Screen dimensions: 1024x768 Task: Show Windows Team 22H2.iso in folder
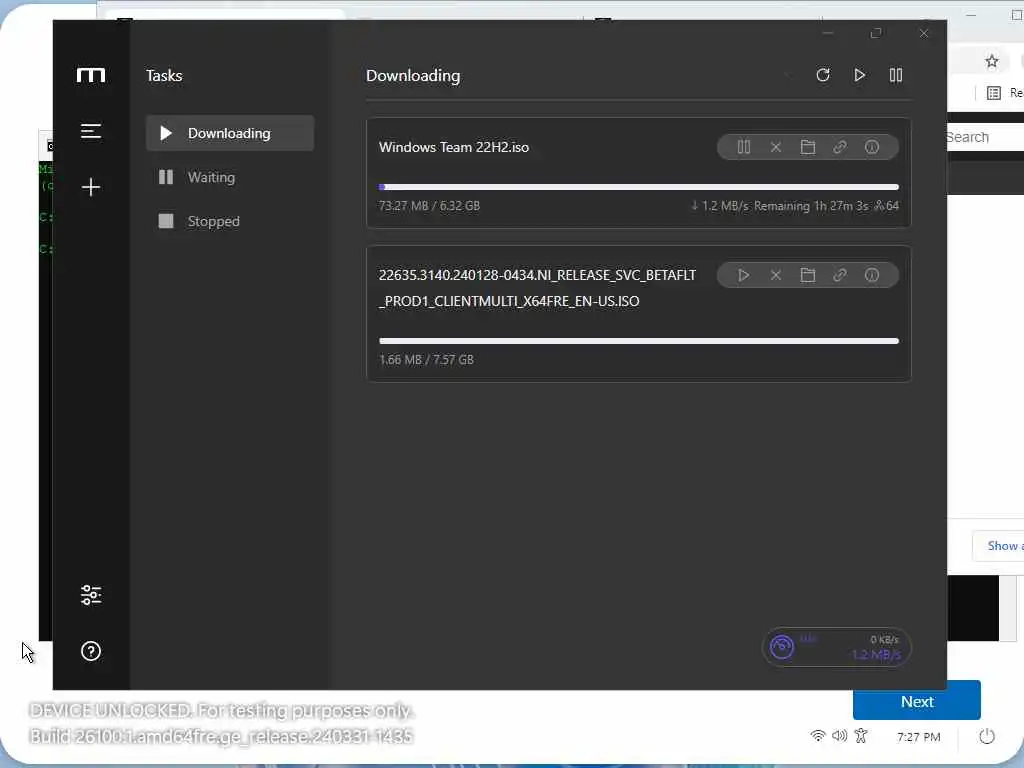click(x=808, y=147)
